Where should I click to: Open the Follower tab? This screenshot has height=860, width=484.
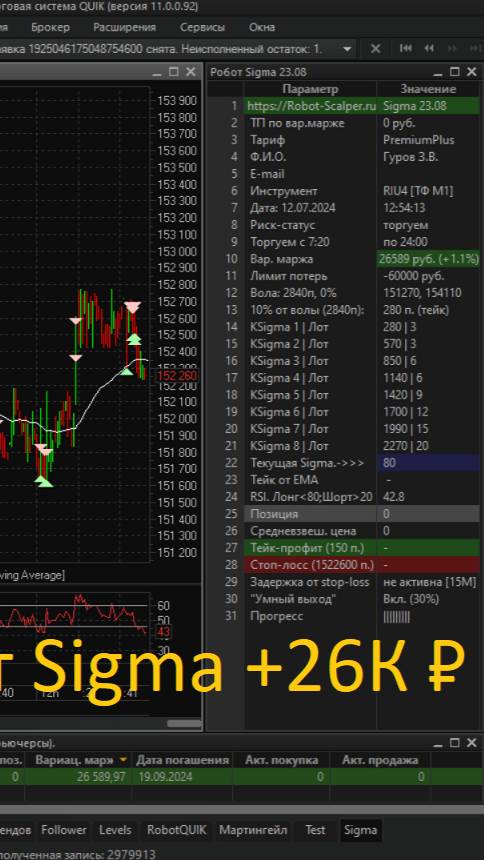coord(64,830)
